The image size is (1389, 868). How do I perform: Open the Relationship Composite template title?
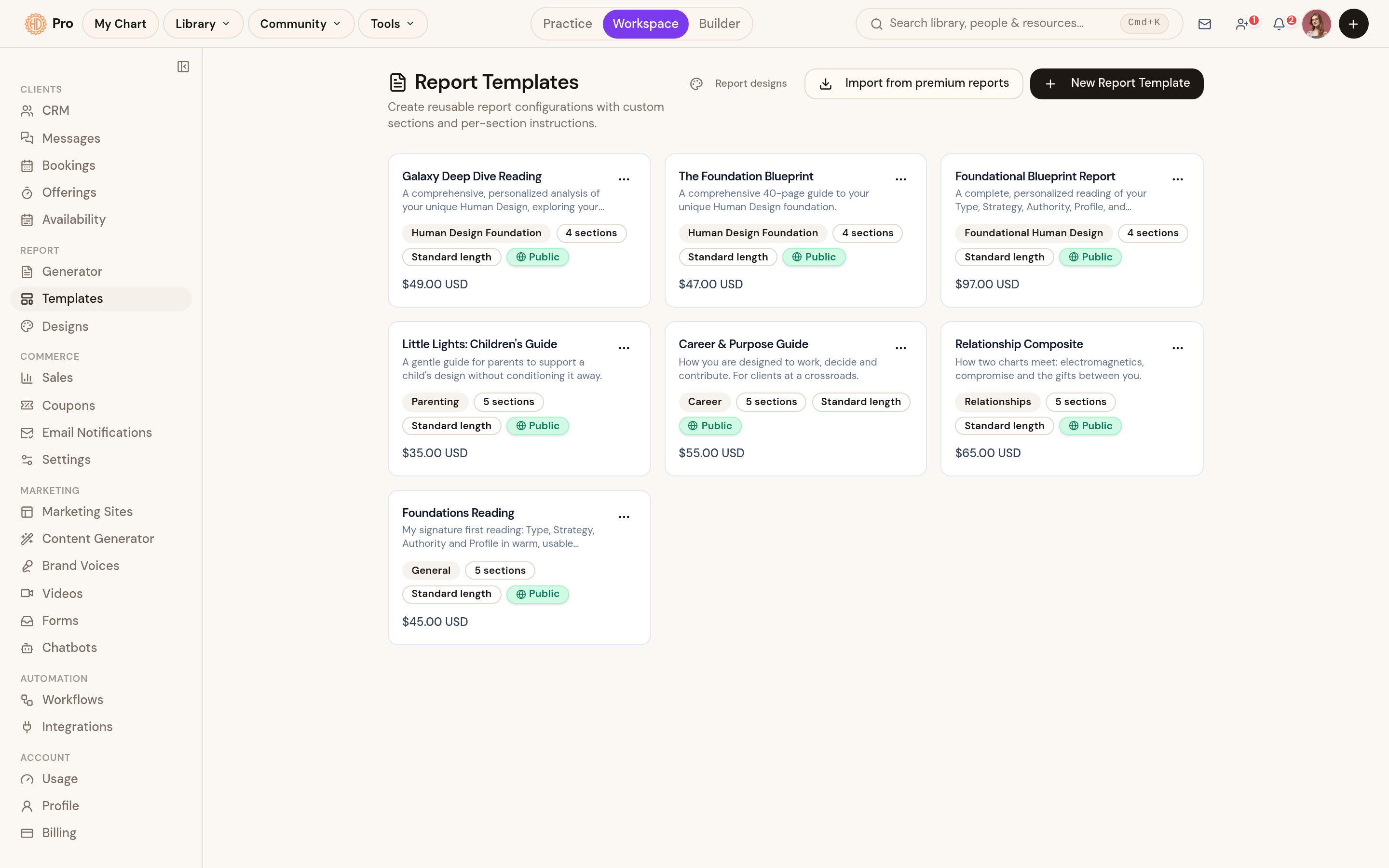[1019, 344]
